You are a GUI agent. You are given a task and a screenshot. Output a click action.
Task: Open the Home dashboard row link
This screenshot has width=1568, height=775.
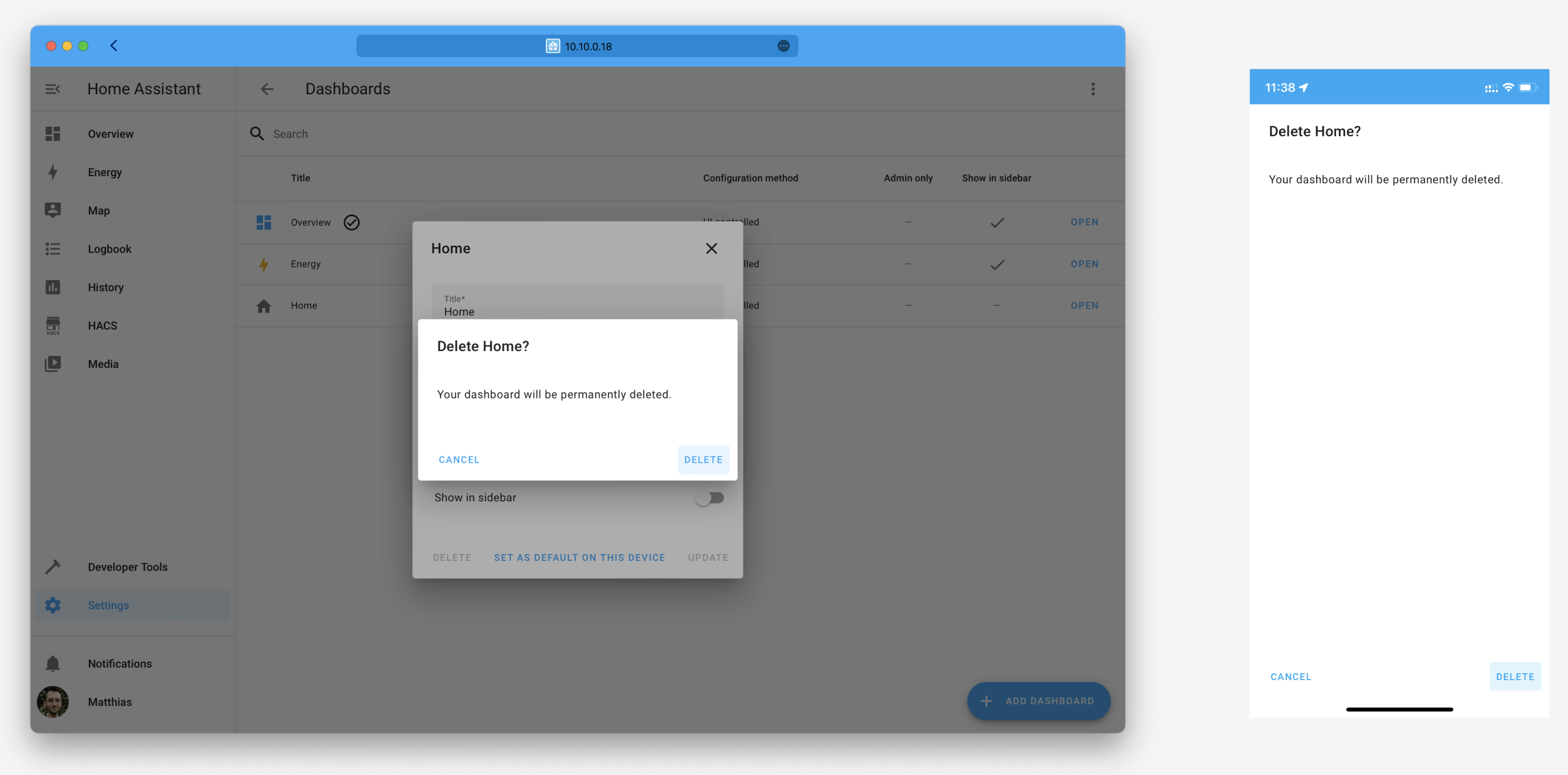1084,305
